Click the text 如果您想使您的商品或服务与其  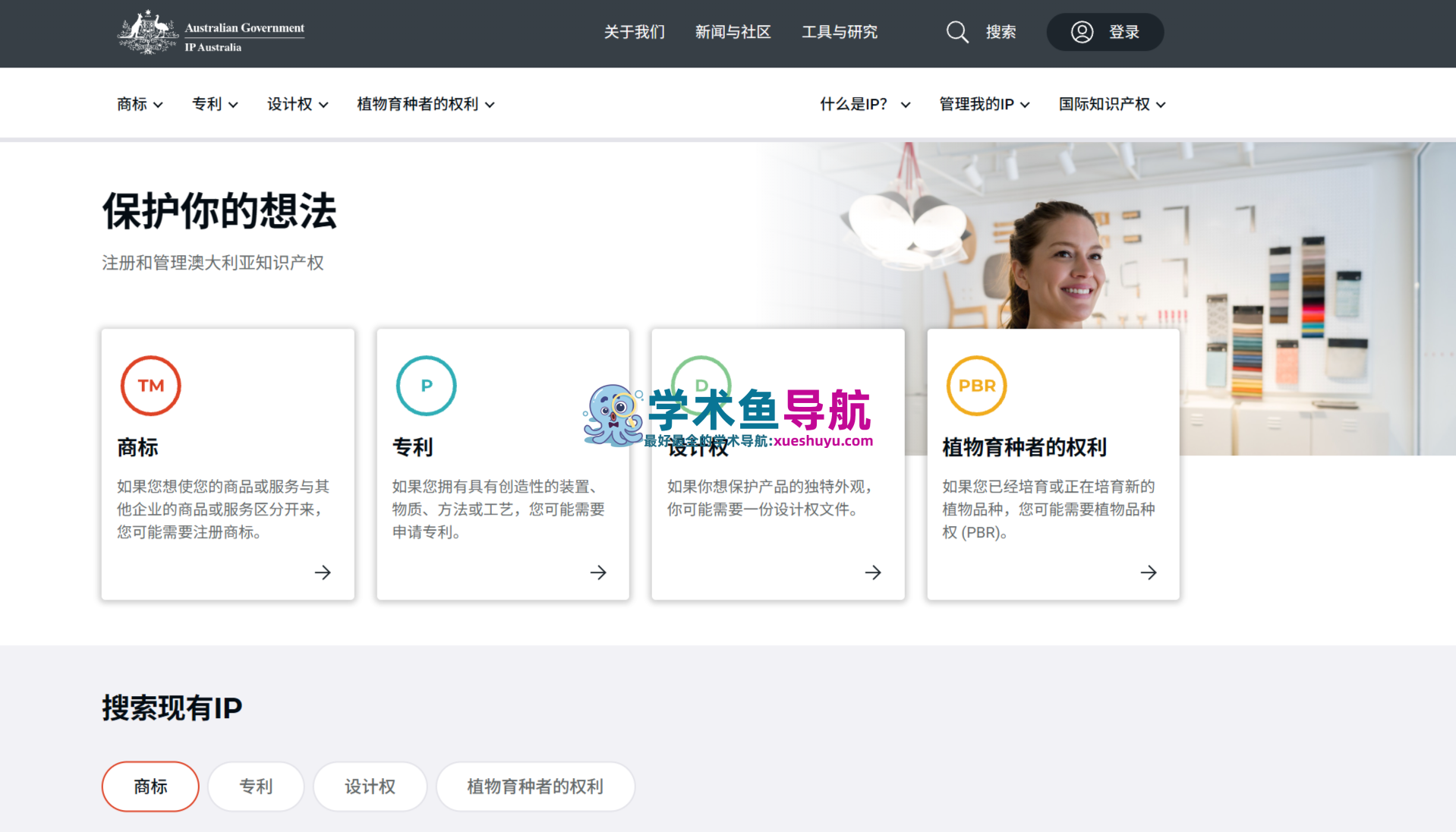tap(223, 487)
